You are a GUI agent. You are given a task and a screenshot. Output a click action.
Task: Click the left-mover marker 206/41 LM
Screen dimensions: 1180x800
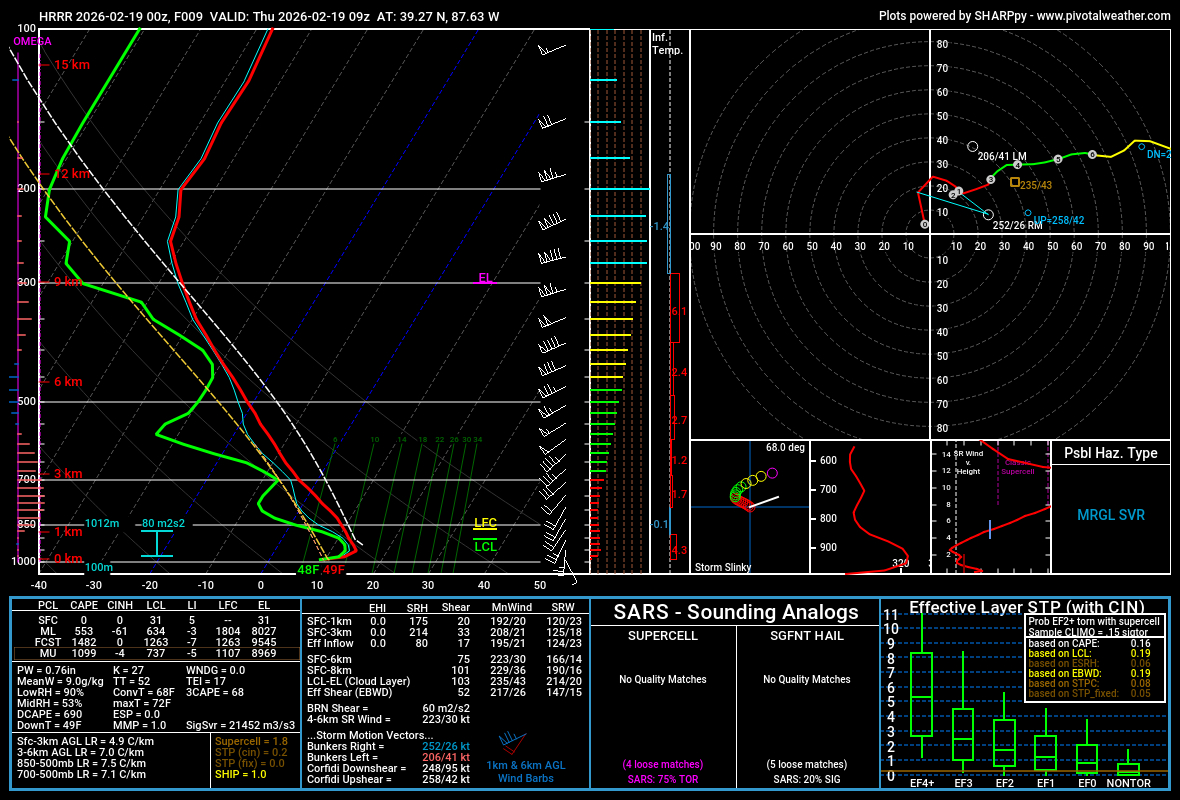972,146
